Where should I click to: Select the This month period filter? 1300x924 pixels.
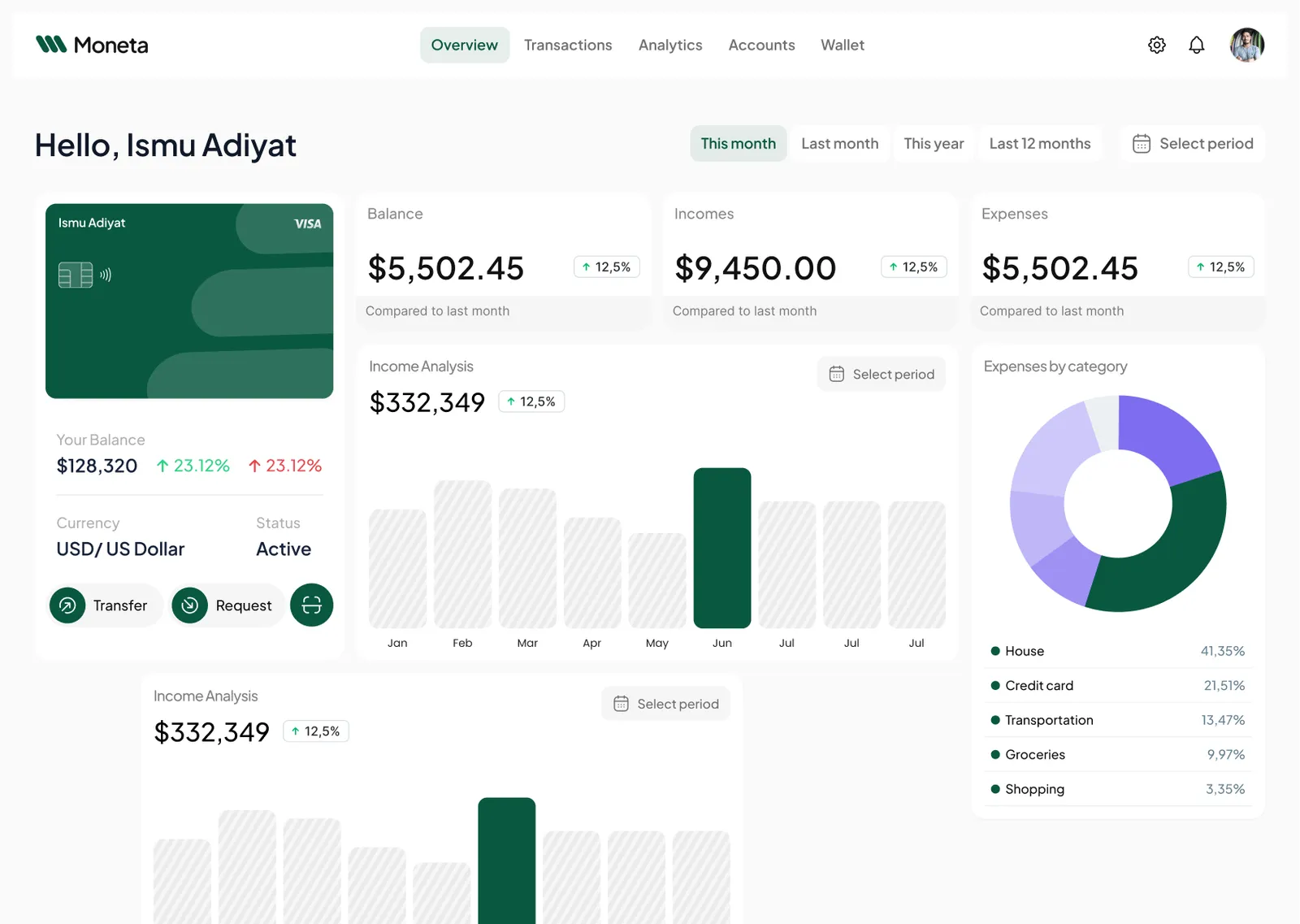(x=738, y=144)
